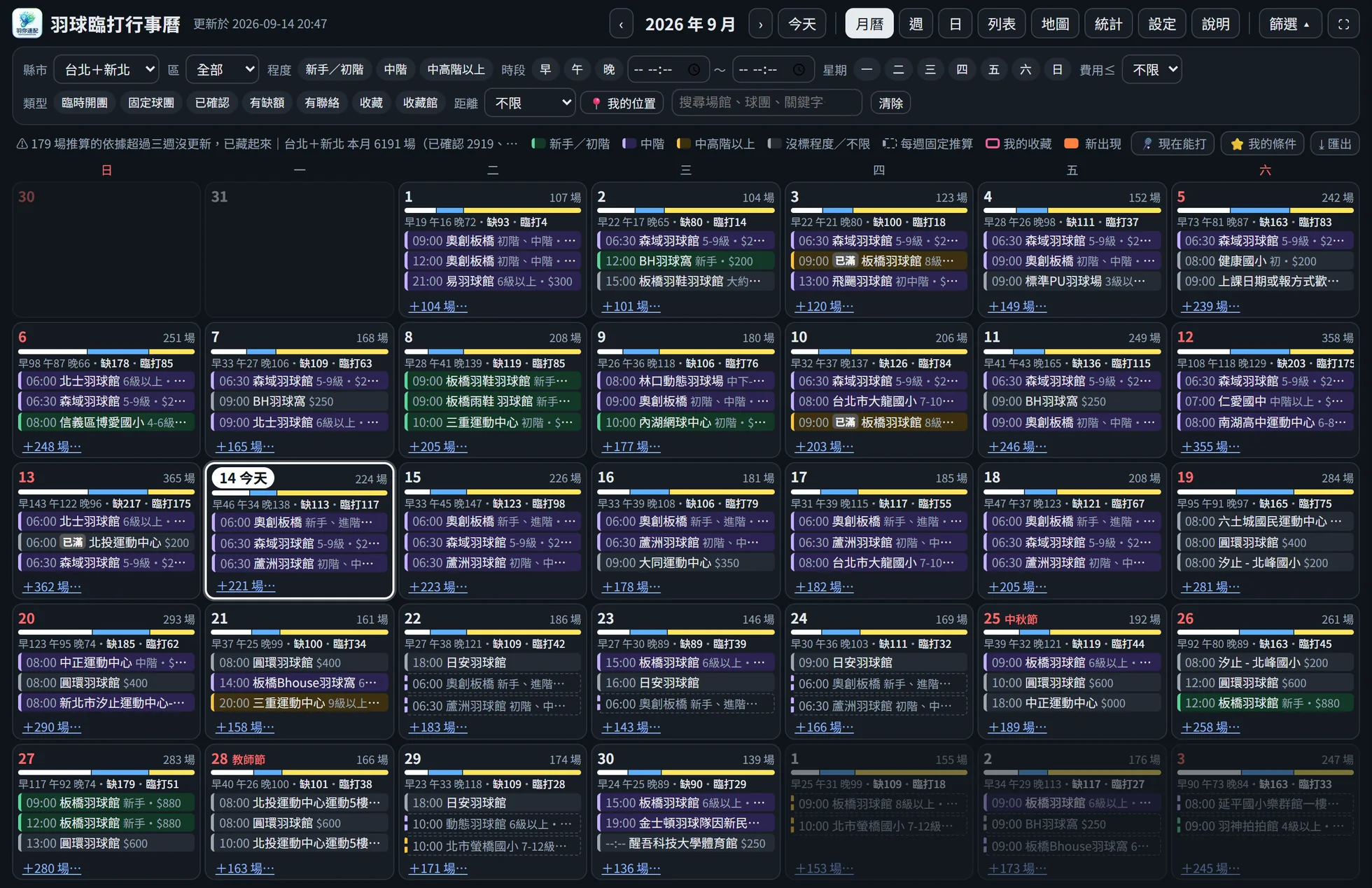Switch to 日 day view
Image resolution: width=1372 pixels, height=888 pixels.
click(x=955, y=24)
